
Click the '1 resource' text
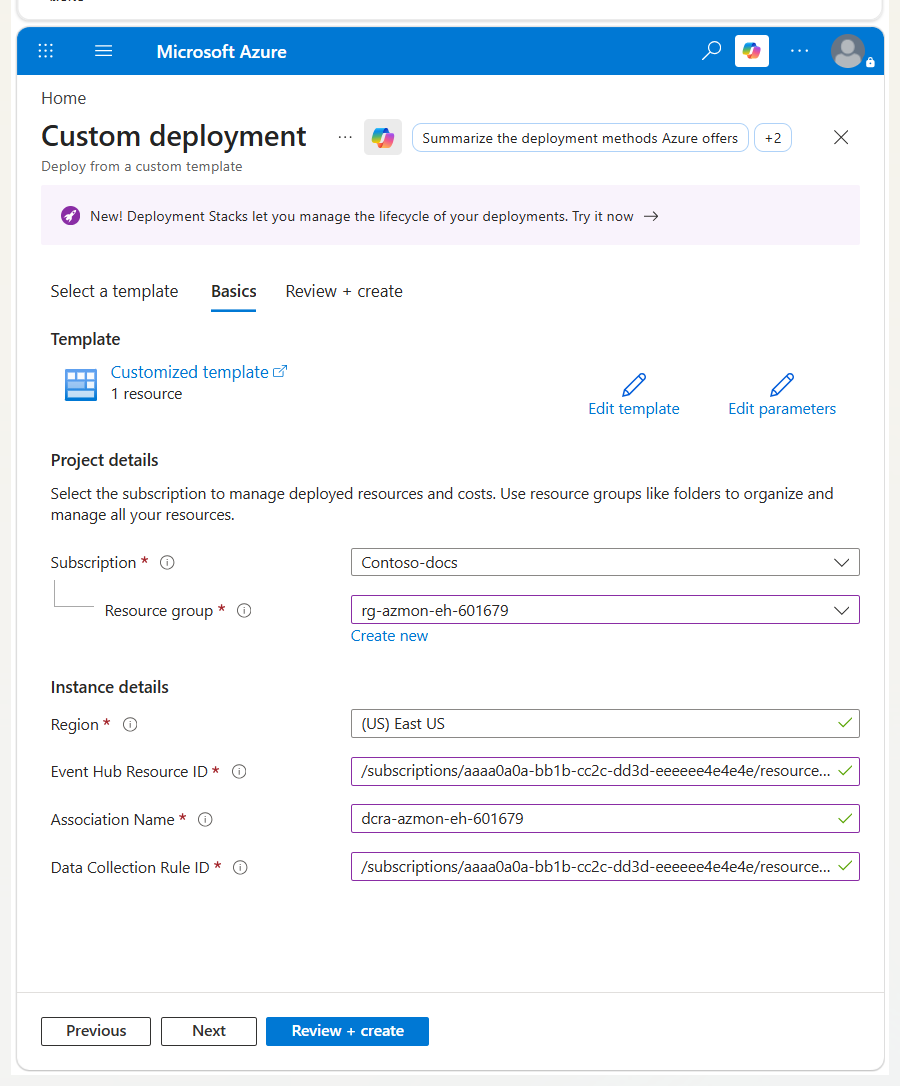coord(146,394)
